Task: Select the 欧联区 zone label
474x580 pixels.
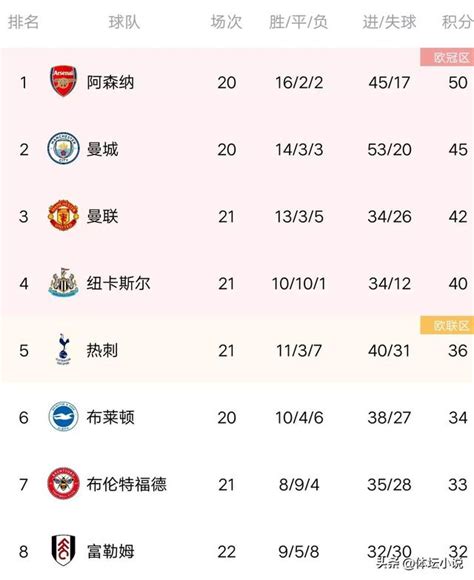Action: click(x=447, y=326)
